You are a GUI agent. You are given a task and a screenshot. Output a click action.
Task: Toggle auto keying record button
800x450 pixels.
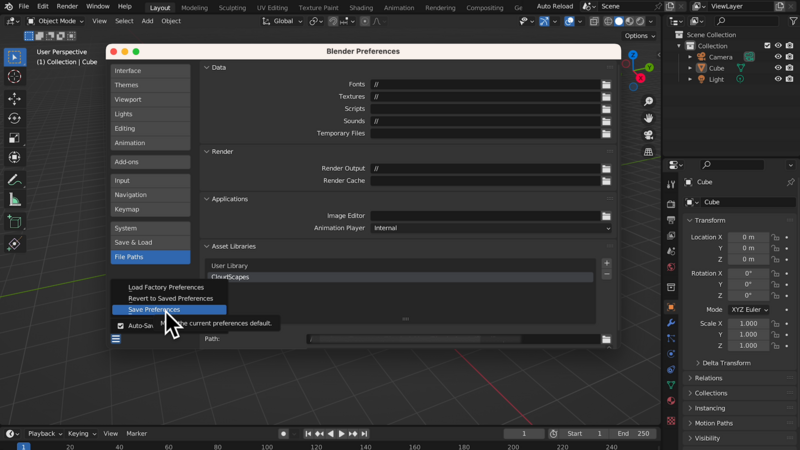click(284, 434)
